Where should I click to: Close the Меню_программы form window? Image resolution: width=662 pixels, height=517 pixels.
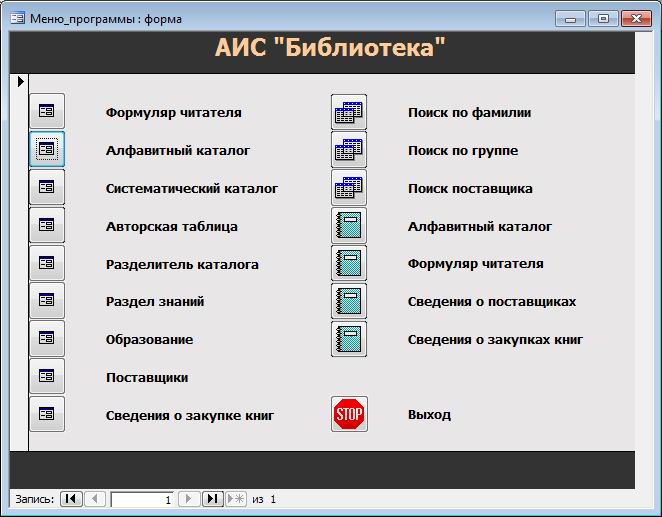coord(636,19)
